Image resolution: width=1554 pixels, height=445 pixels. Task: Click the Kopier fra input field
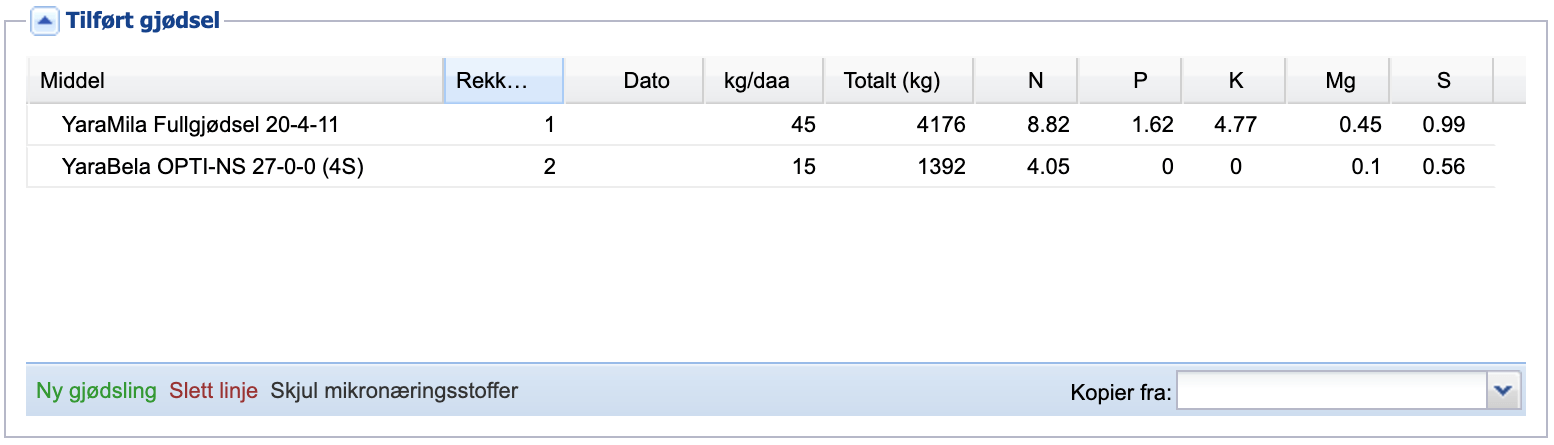pos(1333,391)
